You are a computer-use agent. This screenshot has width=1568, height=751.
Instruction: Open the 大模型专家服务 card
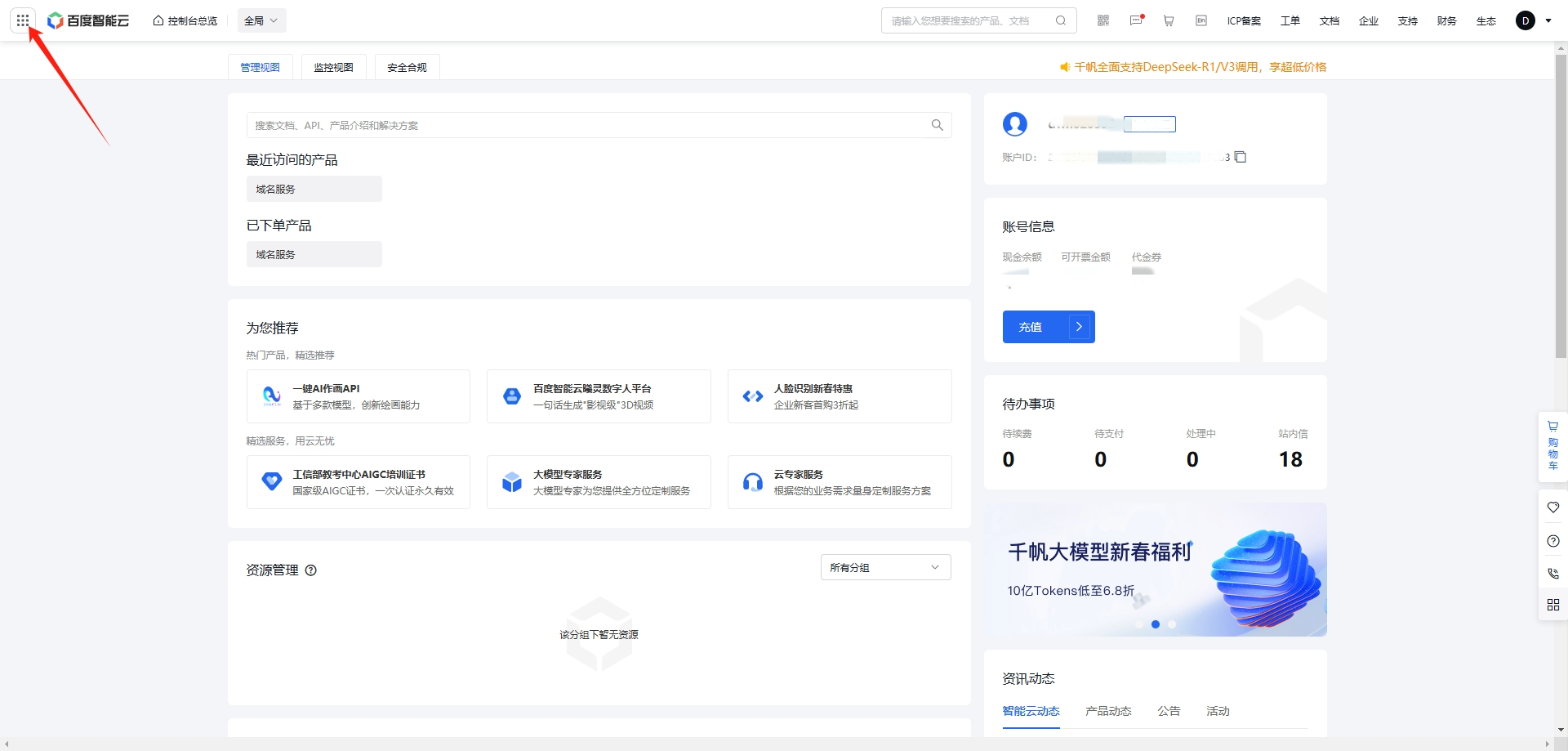coord(599,482)
